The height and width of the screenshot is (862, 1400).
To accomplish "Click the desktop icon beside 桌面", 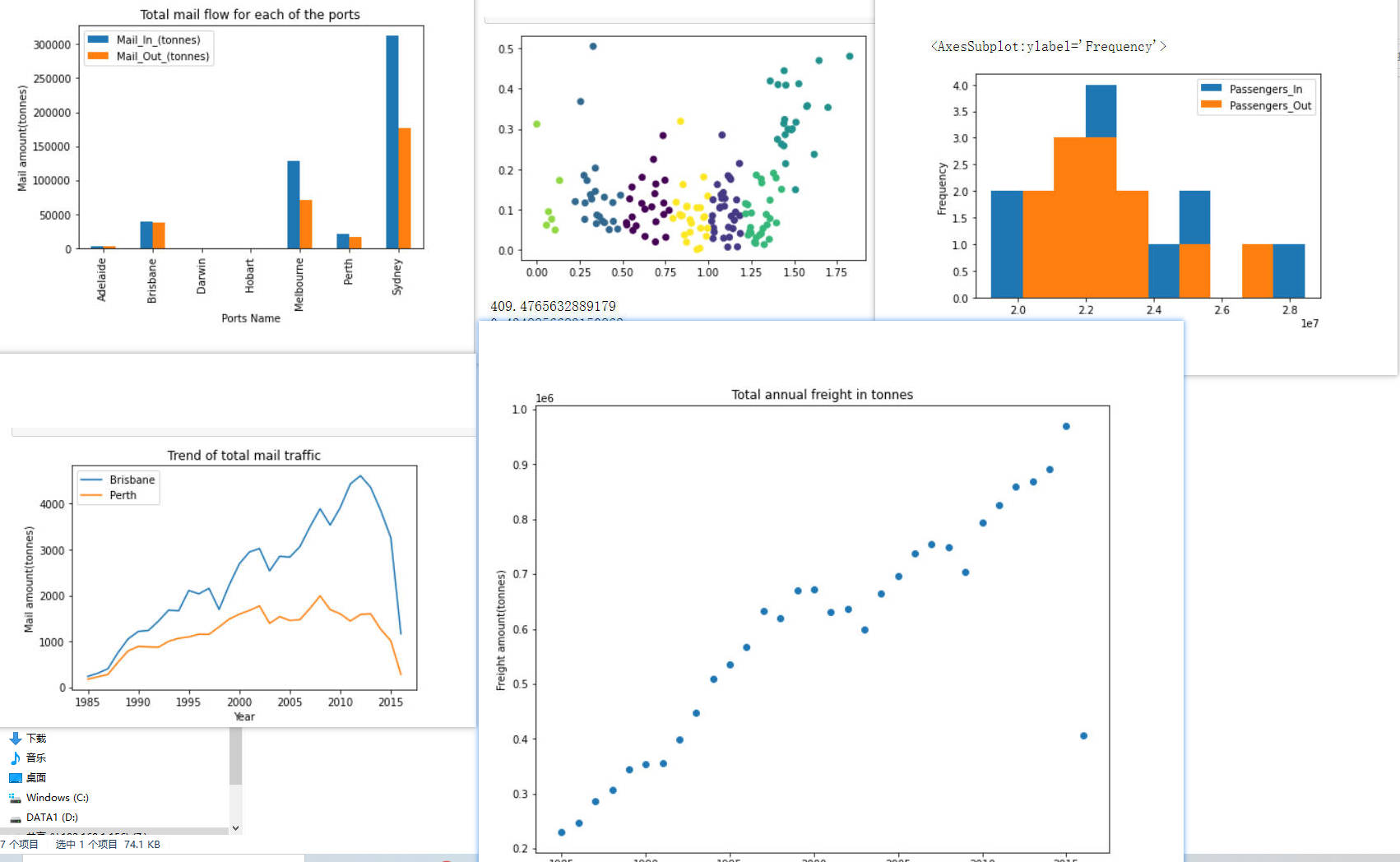I will 15,778.
